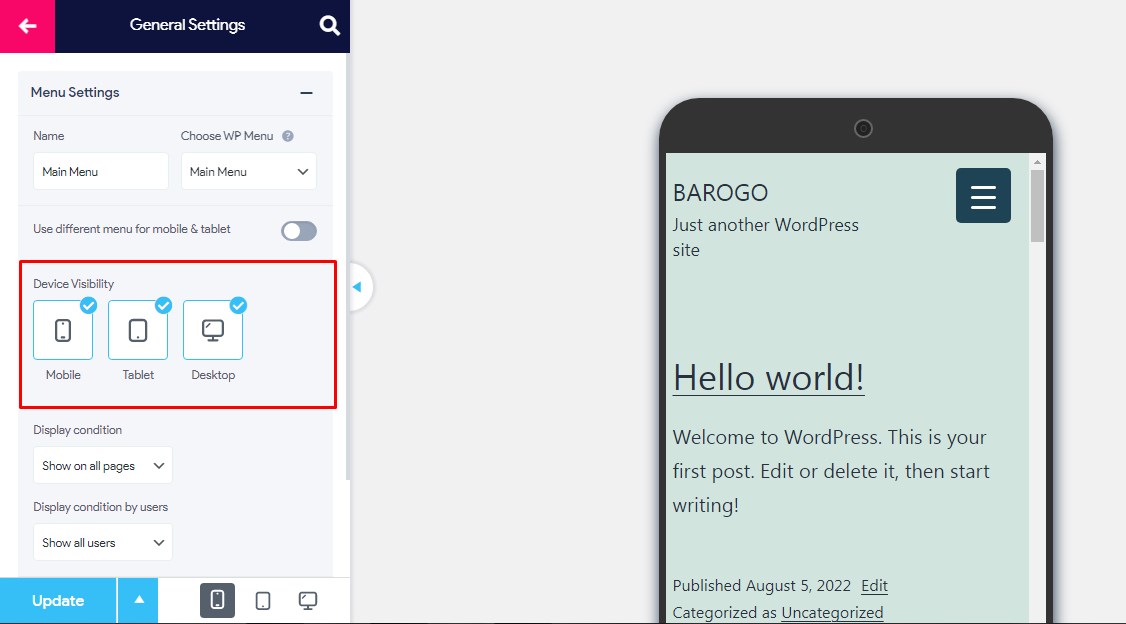
Task: Click the Name input field
Action: pos(100,171)
